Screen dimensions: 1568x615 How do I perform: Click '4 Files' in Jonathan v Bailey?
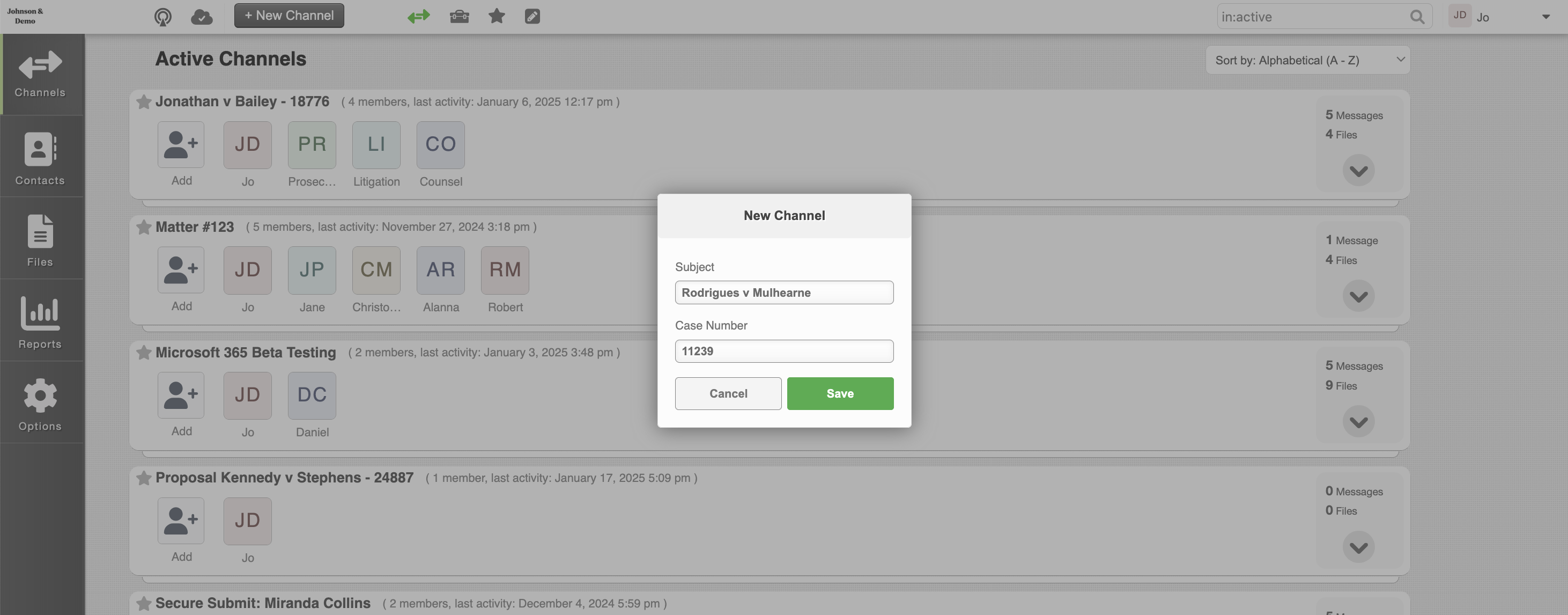tap(1341, 135)
